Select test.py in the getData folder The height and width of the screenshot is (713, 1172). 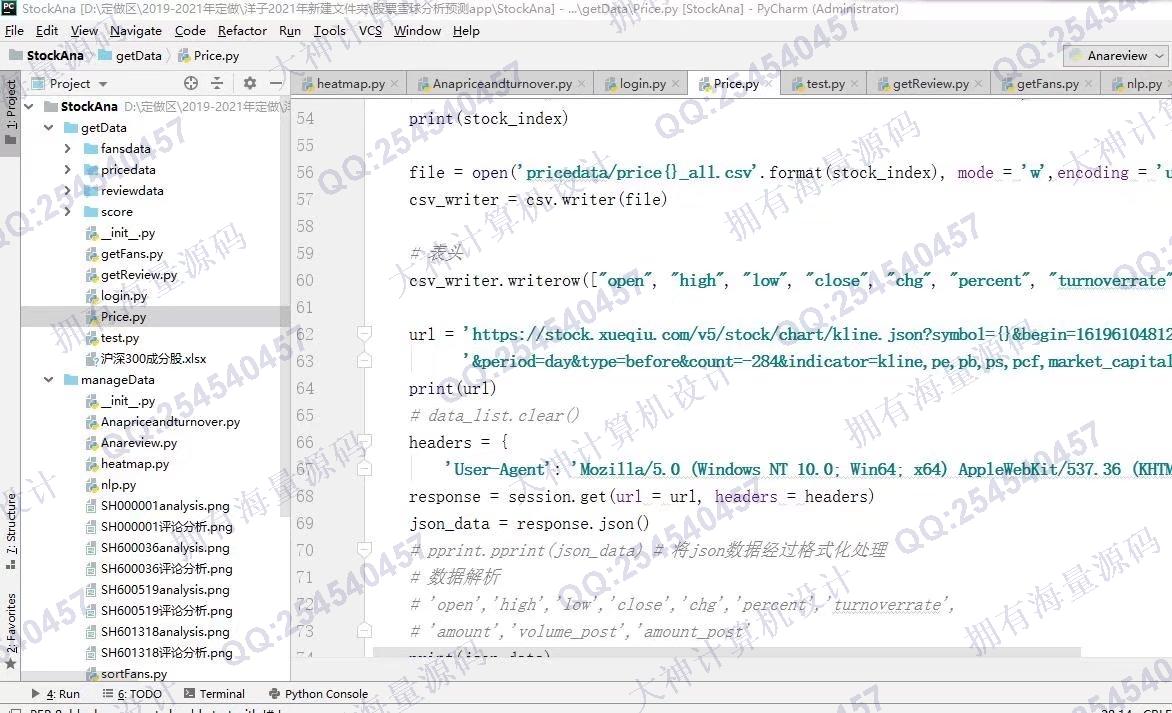(x=120, y=338)
